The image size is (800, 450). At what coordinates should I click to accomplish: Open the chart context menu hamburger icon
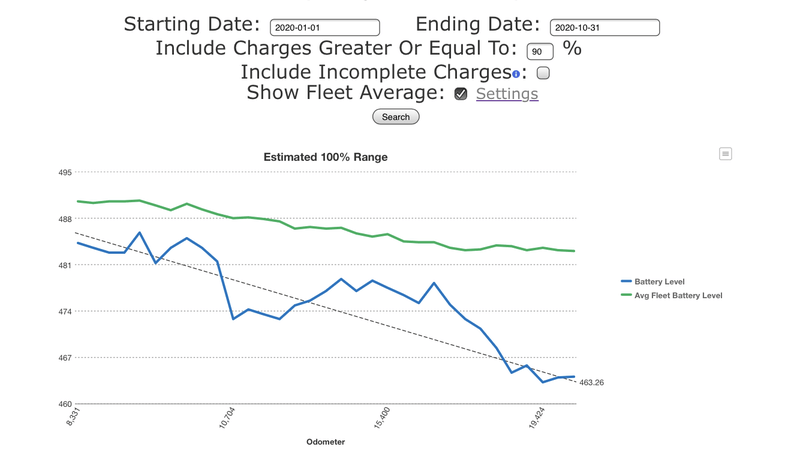point(725,154)
